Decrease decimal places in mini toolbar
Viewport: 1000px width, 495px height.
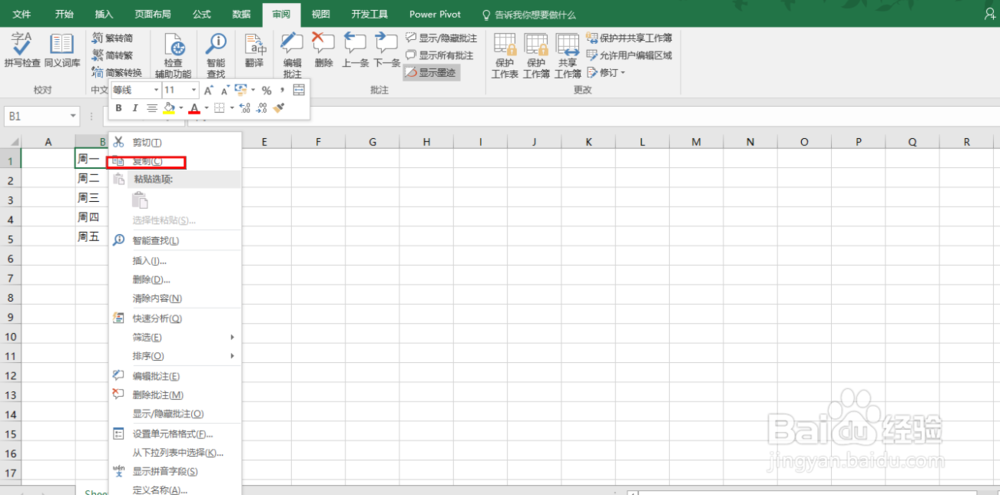pyautogui.click(x=261, y=108)
